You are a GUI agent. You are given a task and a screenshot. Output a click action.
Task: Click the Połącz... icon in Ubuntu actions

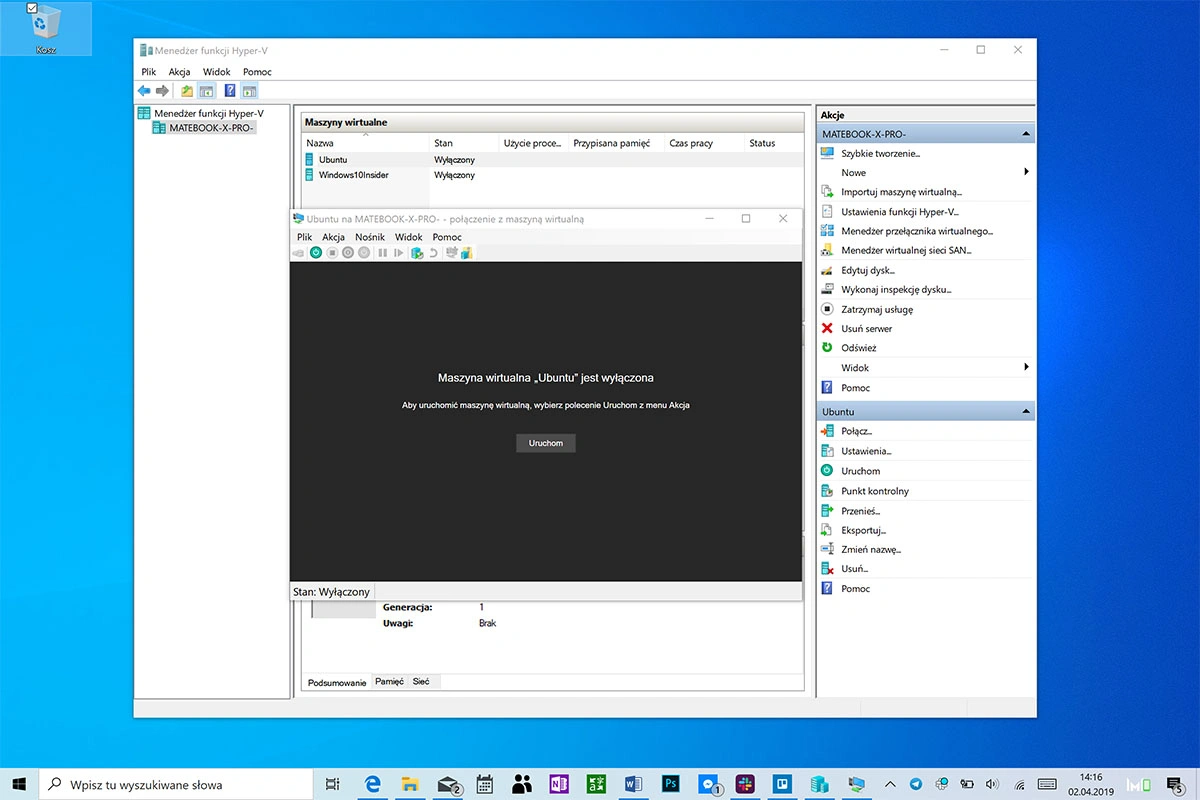pos(827,431)
